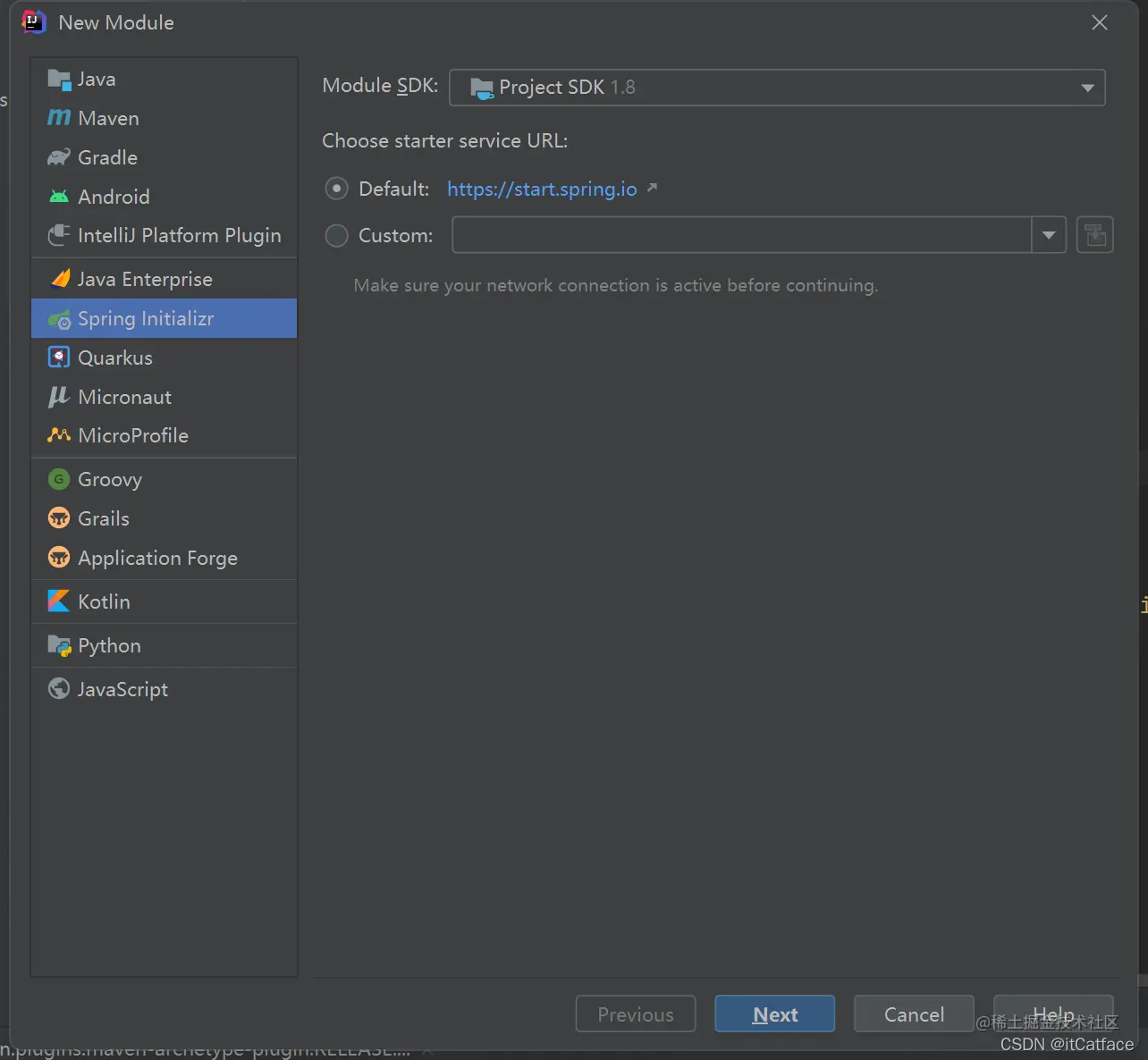1148x1060 pixels.
Task: Click the Cancel button
Action: coord(914,1014)
